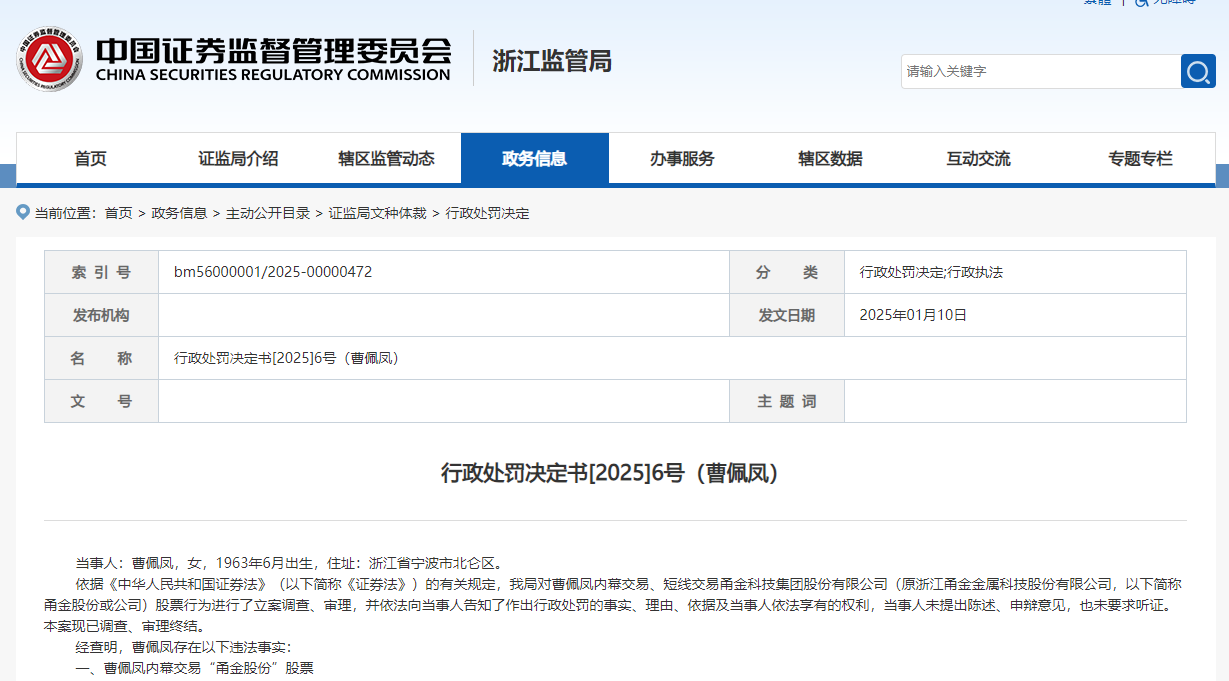Open the 办事服务 navigation tab
Screen dimensions: 1229x681
682,158
